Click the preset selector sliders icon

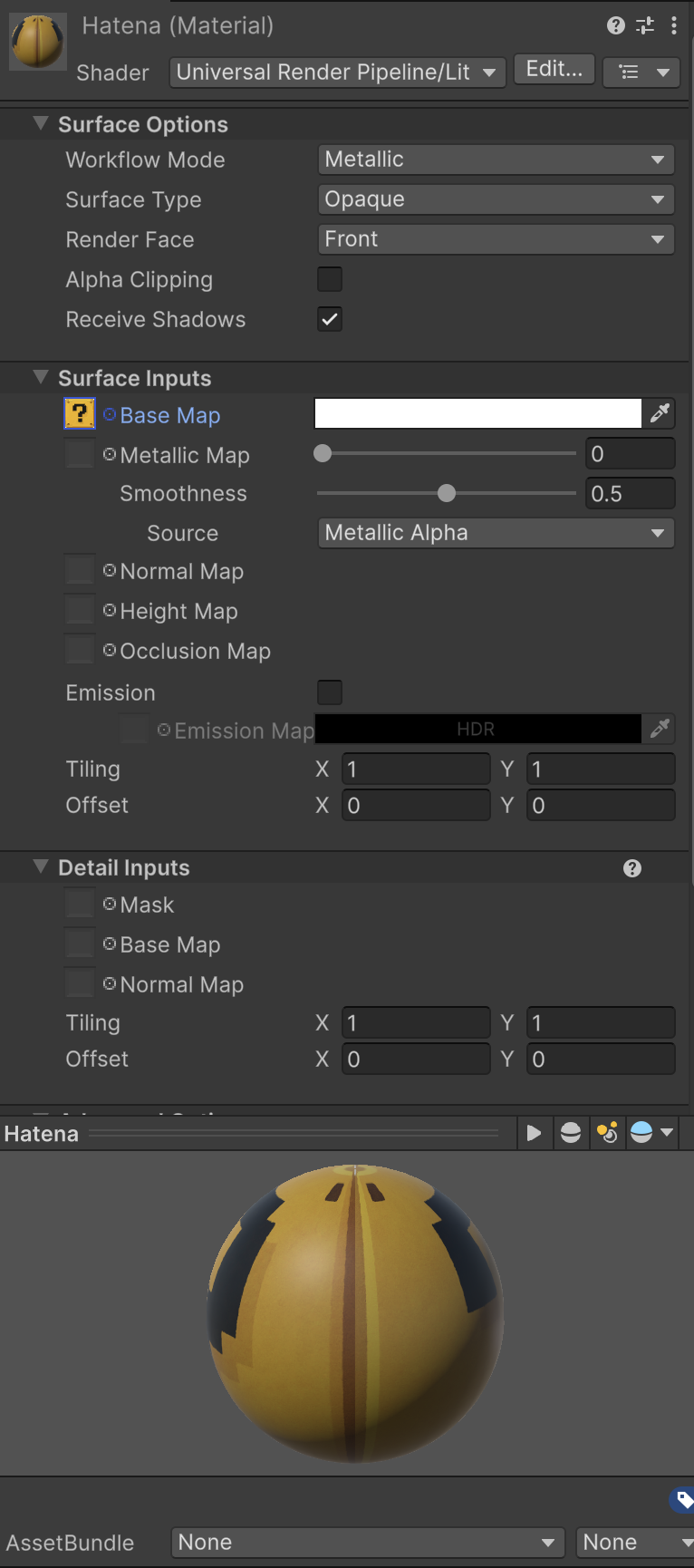tap(645, 25)
